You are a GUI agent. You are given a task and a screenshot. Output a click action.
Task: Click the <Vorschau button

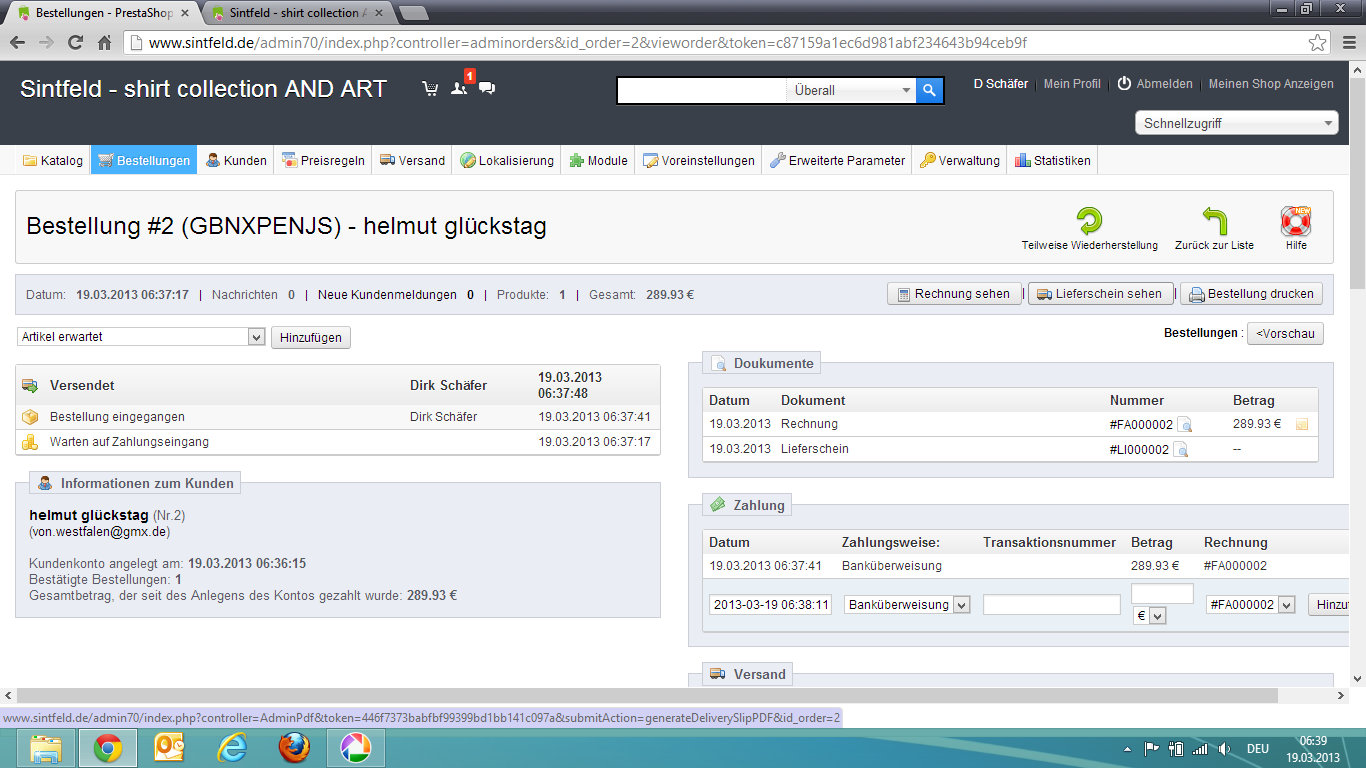click(1285, 333)
